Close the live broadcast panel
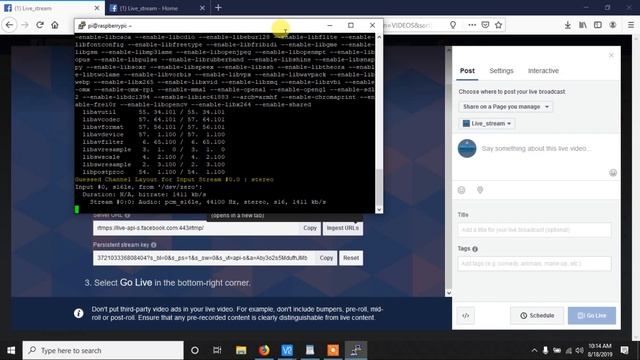Image resolution: width=640 pixels, height=360 pixels. click(x=611, y=55)
